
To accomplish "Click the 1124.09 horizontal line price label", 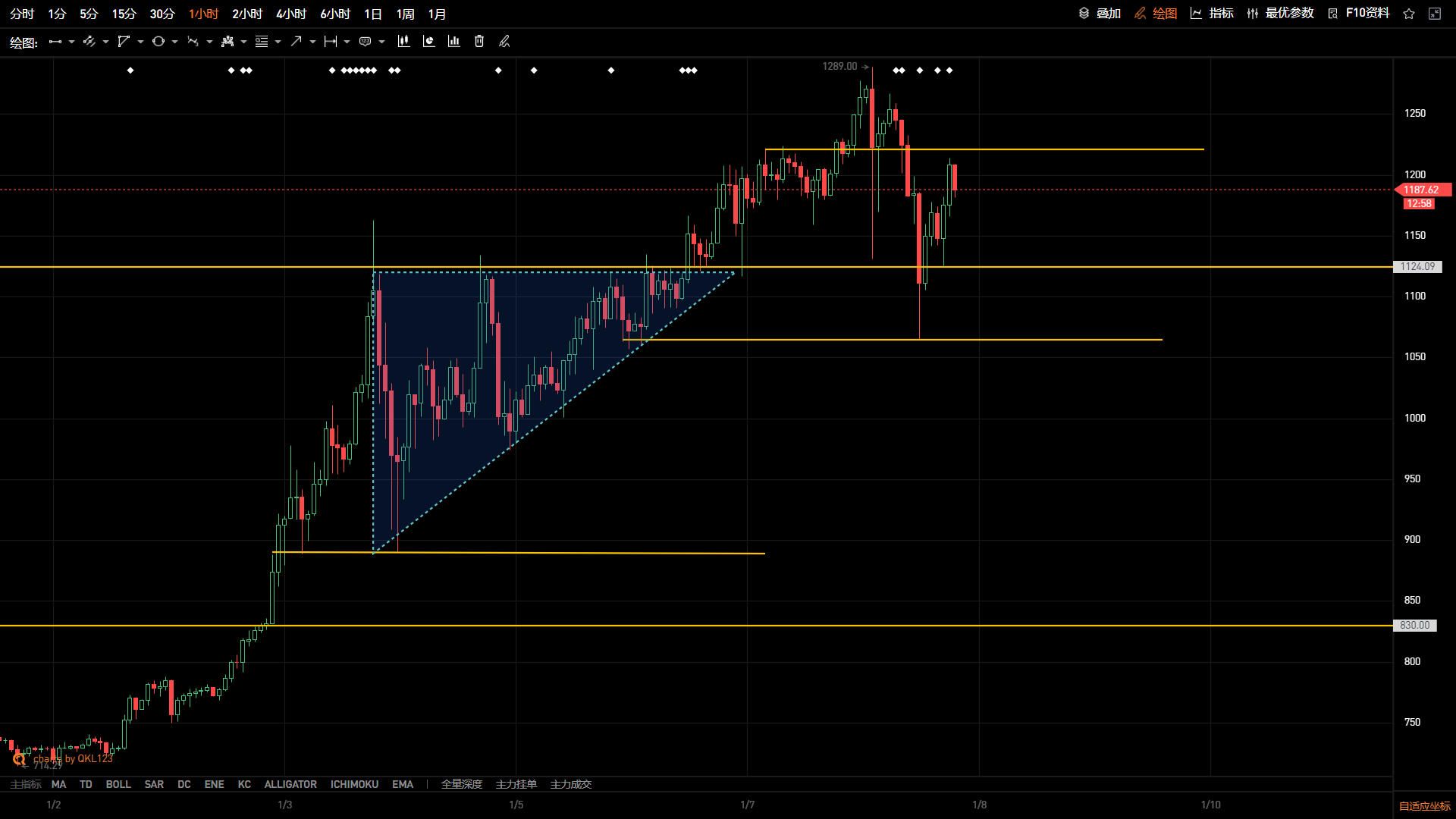I will coord(1417,267).
